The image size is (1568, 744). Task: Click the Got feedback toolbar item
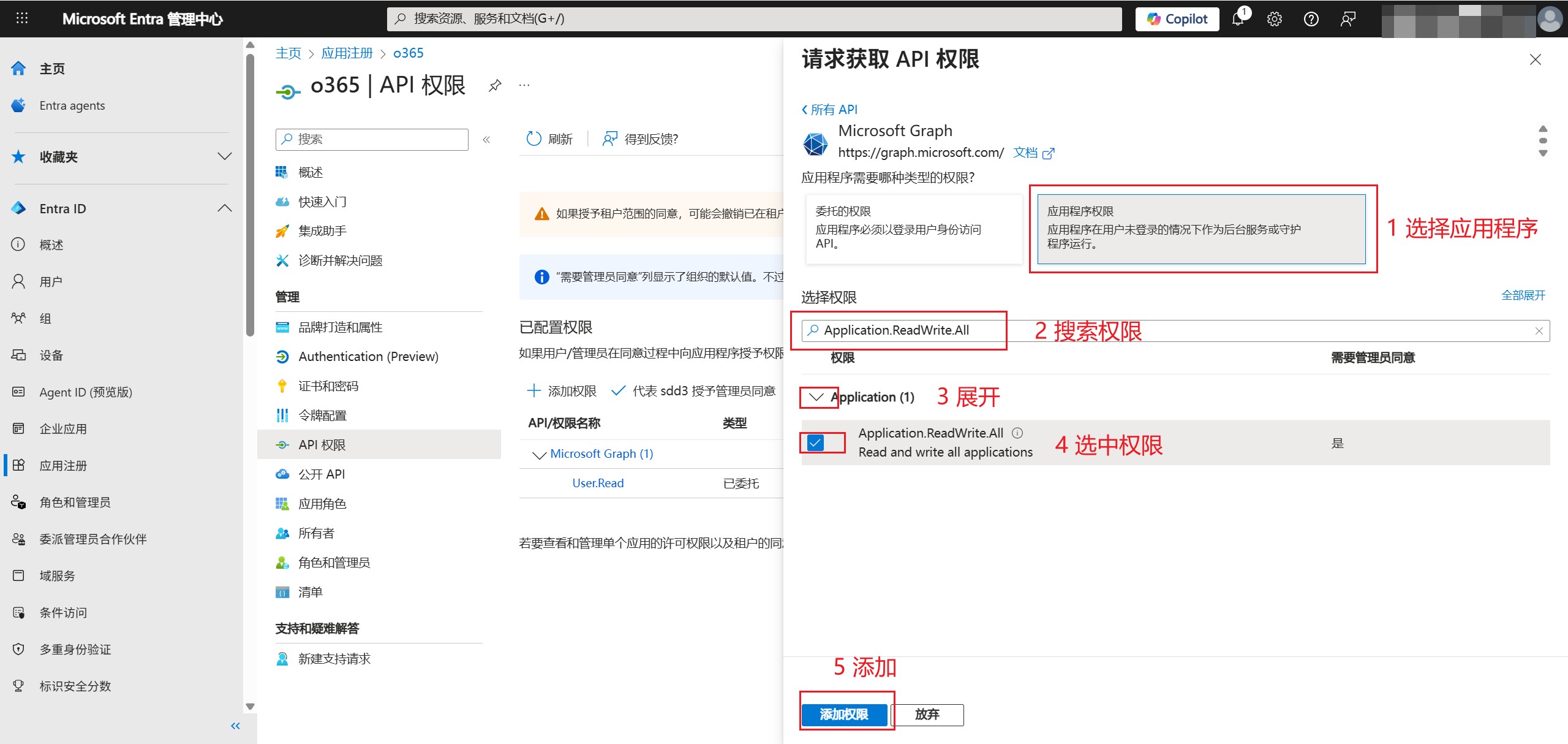click(x=640, y=139)
